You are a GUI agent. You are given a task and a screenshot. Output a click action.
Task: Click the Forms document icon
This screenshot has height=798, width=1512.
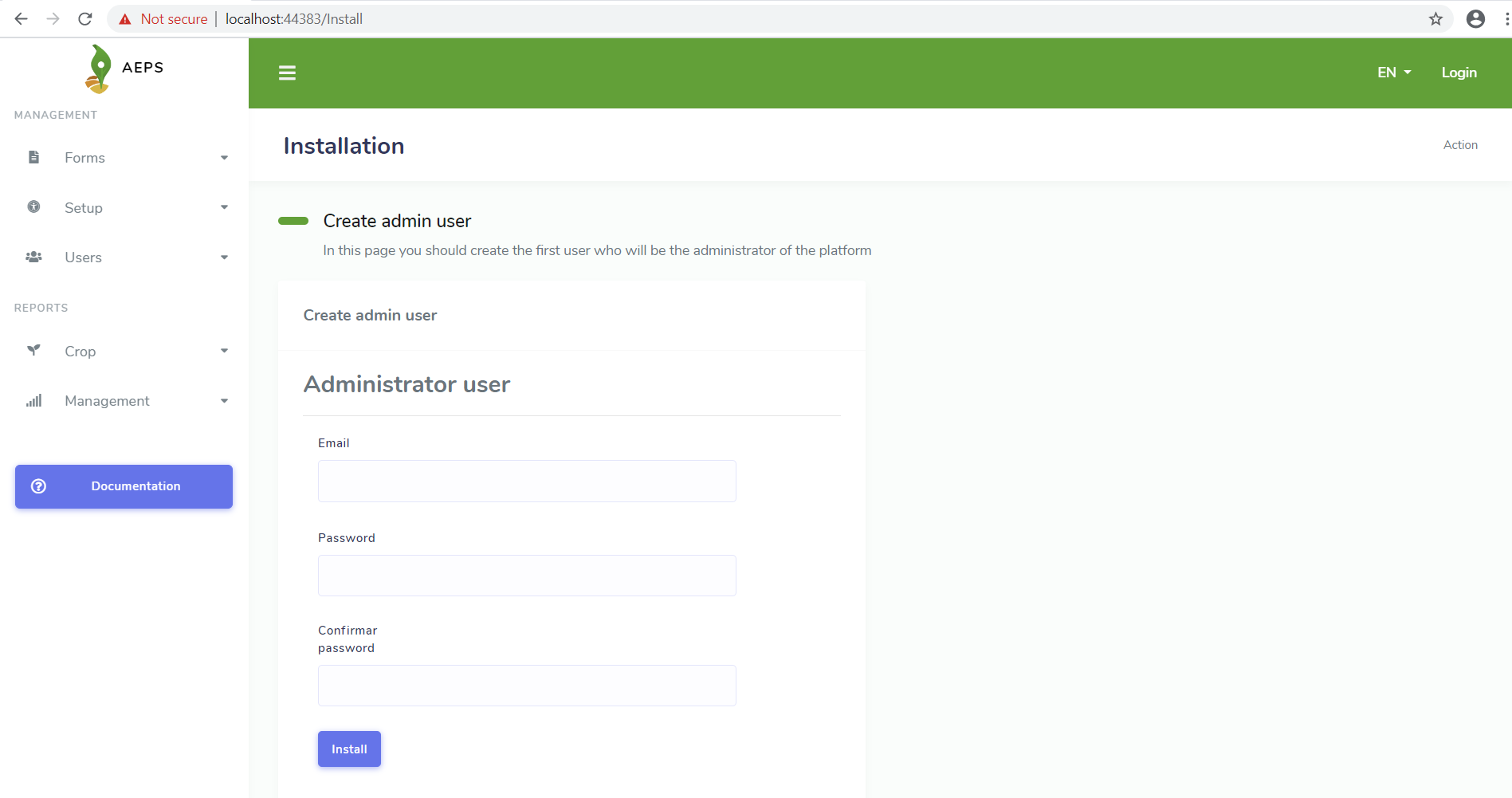33,157
